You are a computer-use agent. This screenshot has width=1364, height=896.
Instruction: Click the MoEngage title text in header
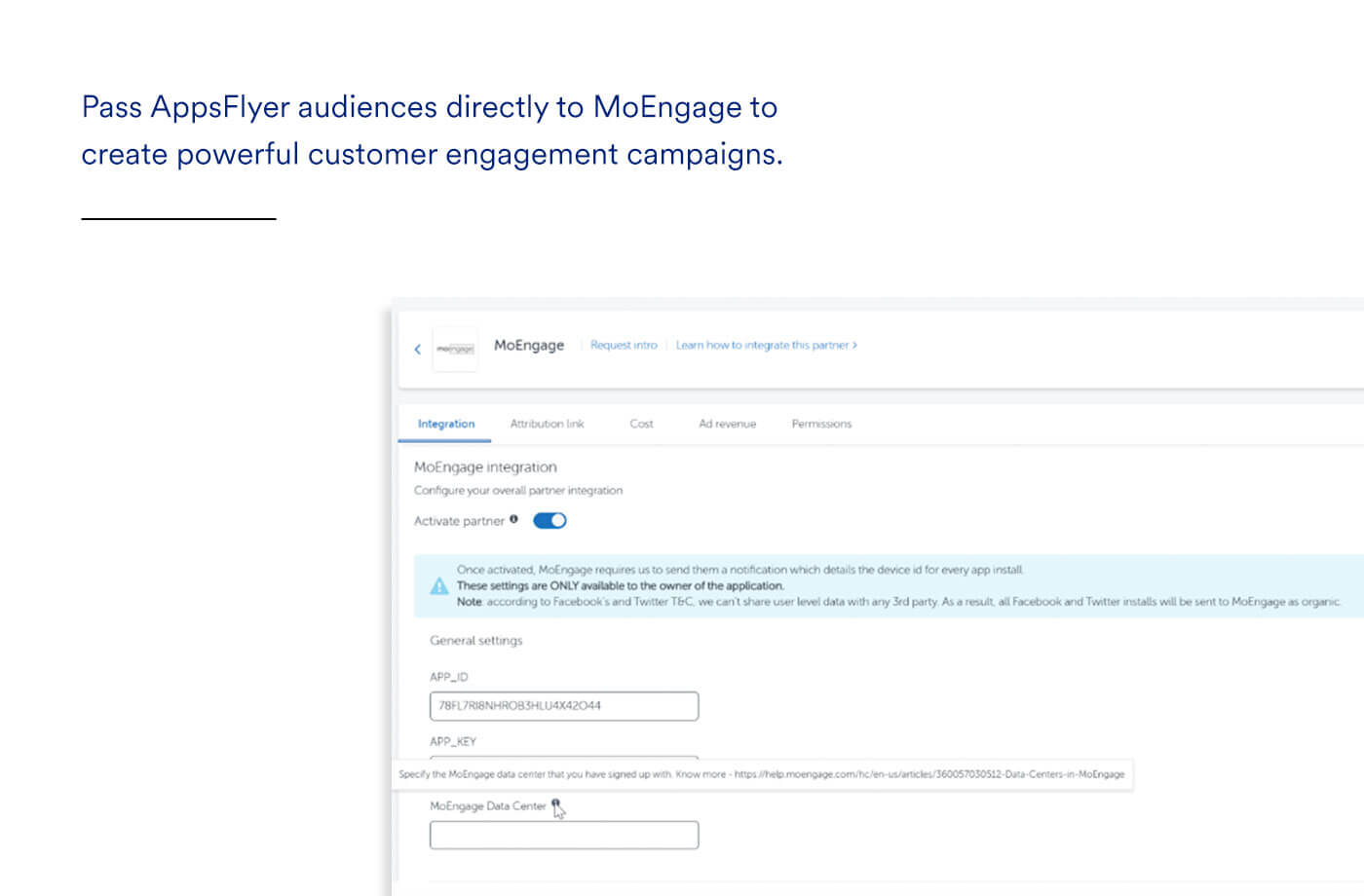click(x=529, y=345)
